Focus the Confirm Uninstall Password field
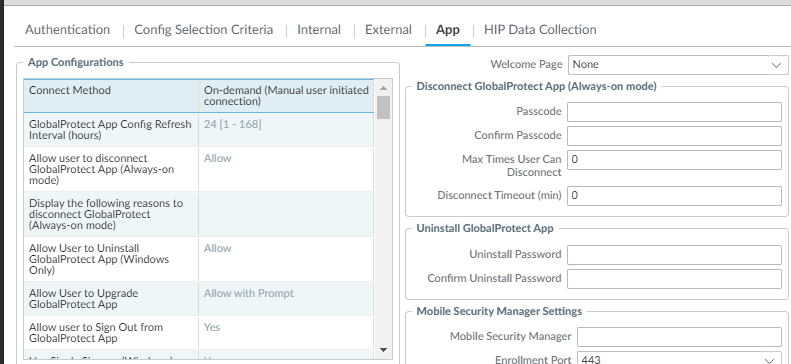The width and height of the screenshot is (791, 364). pos(674,279)
